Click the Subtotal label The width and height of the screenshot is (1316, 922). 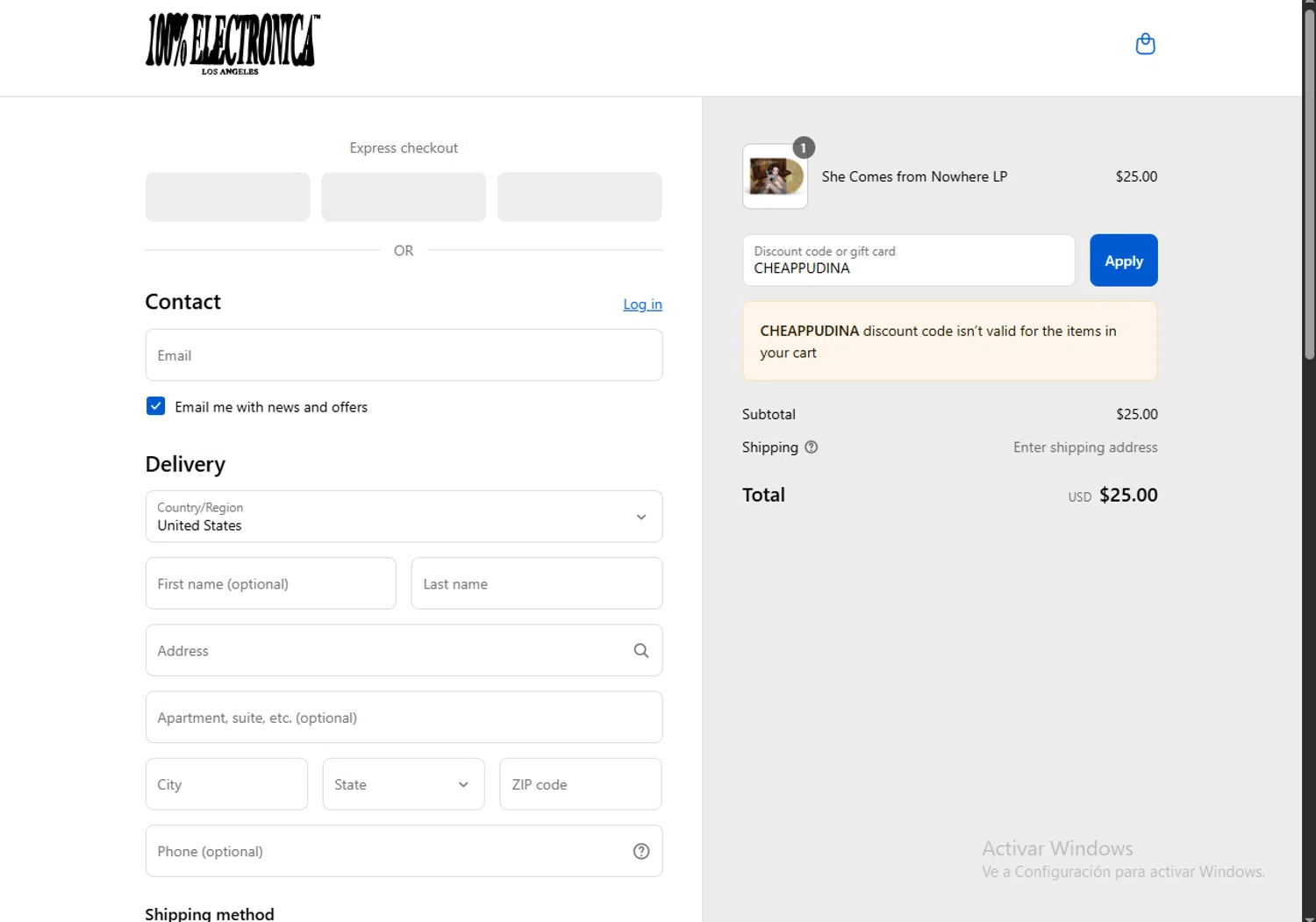pyautogui.click(x=769, y=414)
